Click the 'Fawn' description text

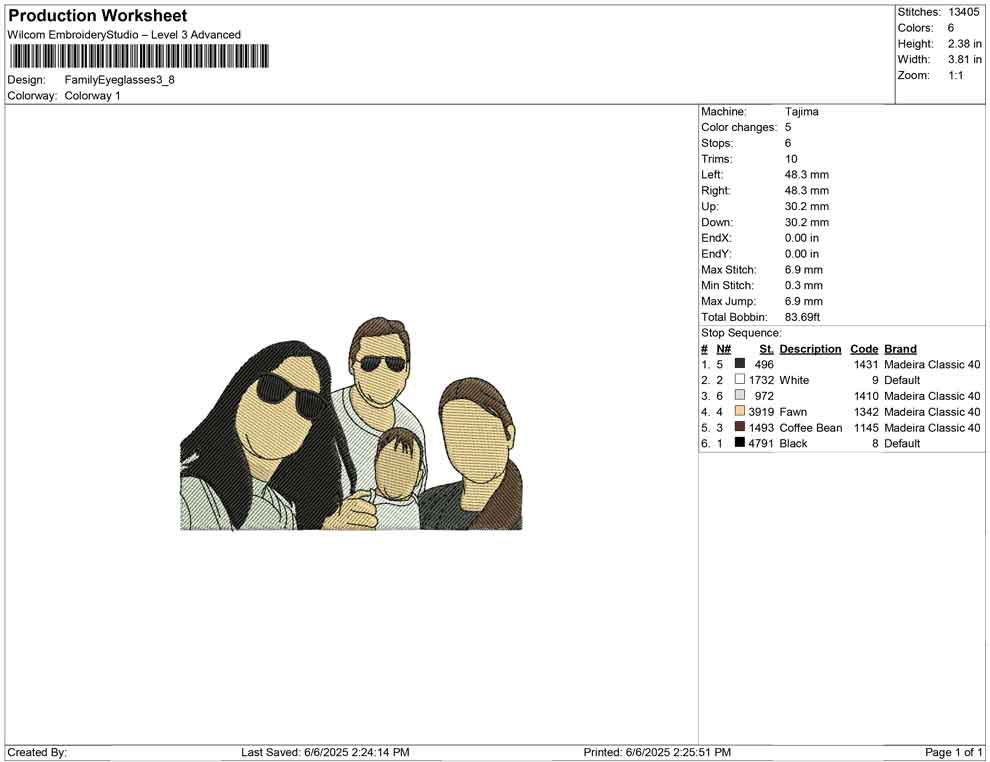tap(793, 412)
